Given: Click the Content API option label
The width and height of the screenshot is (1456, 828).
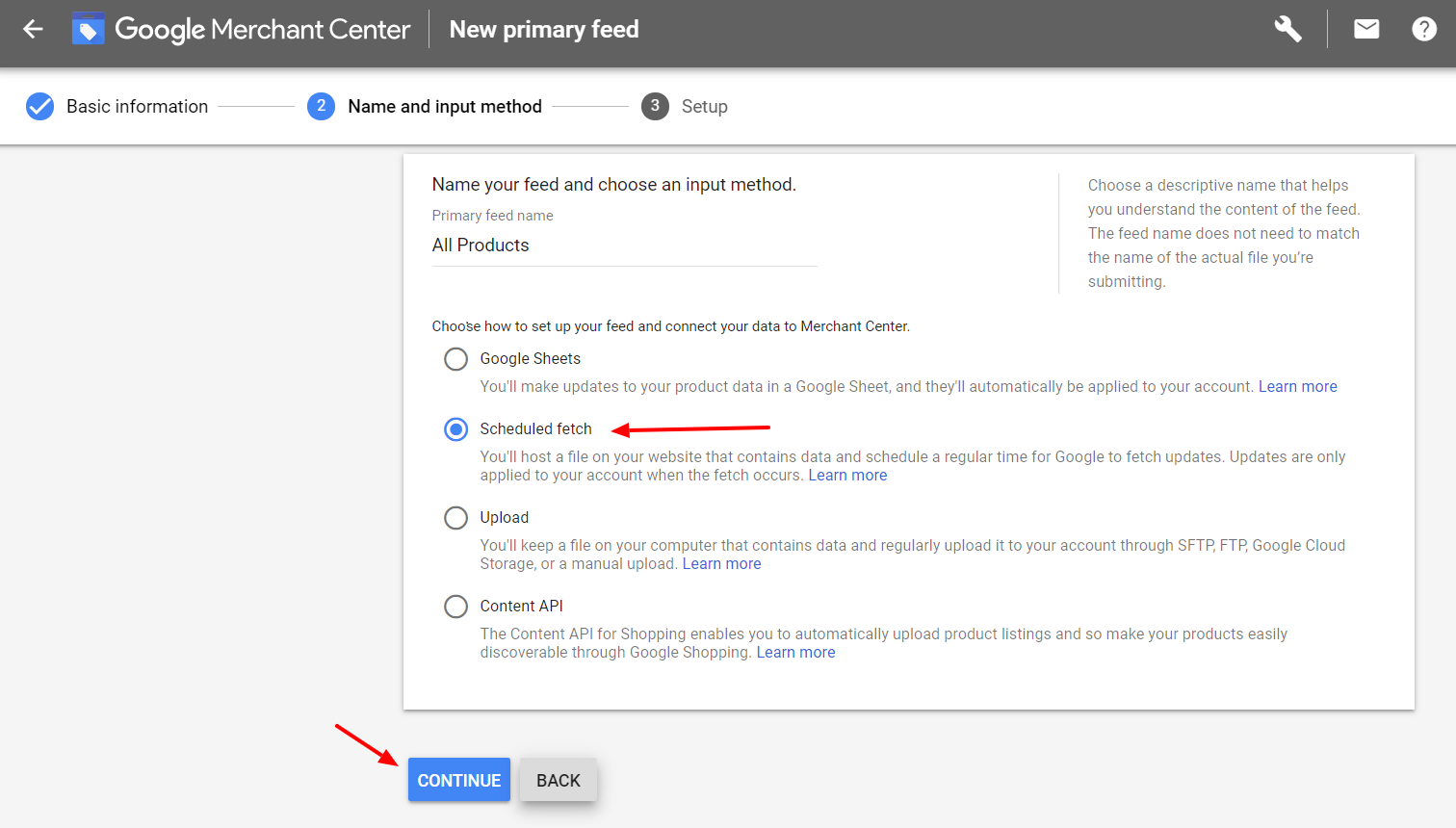Looking at the screenshot, I should [x=521, y=606].
